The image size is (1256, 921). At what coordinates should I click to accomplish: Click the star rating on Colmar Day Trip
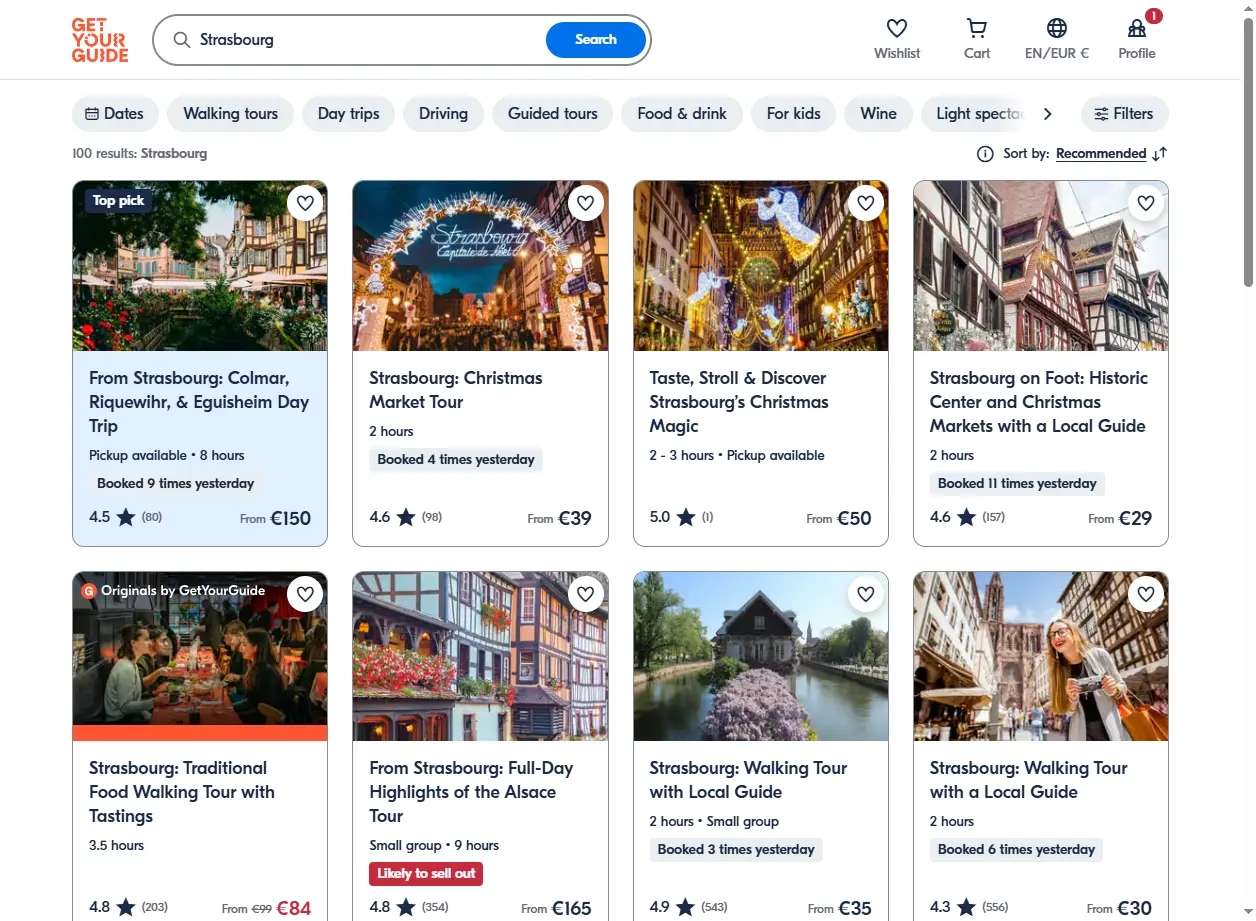click(125, 517)
